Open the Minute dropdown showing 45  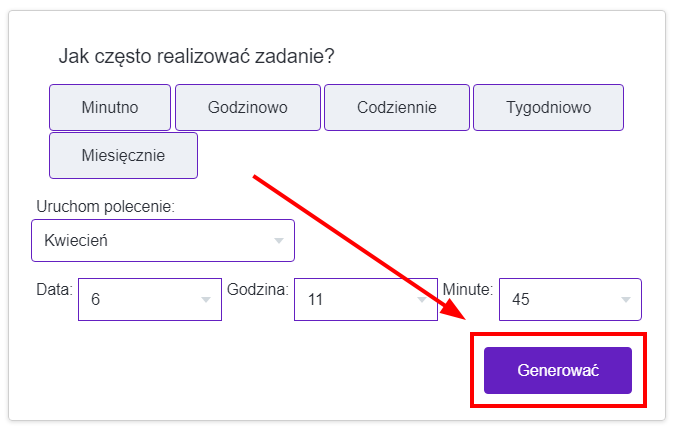(x=560, y=299)
